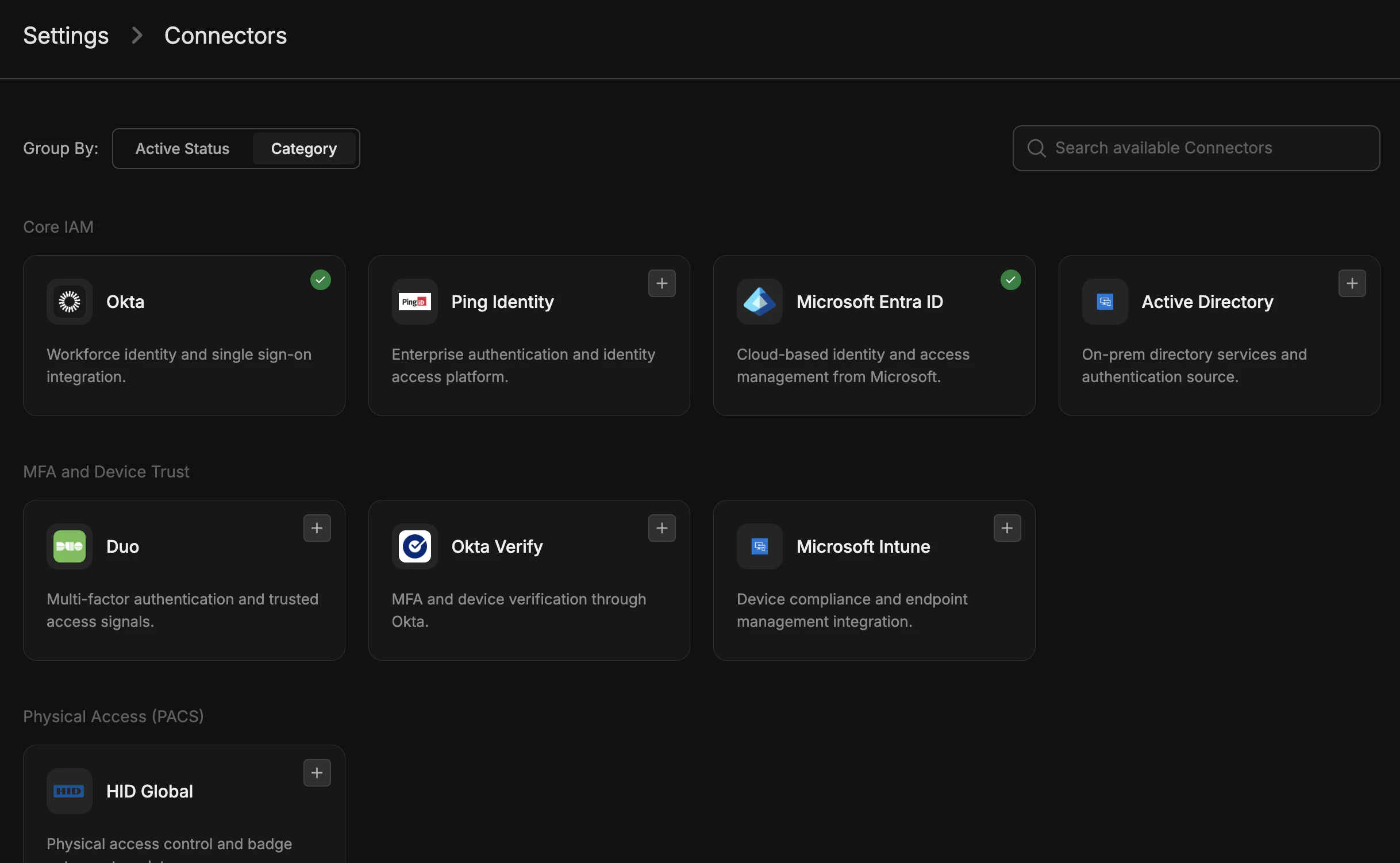Viewport: 1400px width, 863px height.
Task: Click the MFA and Device Trust heading
Action: (x=106, y=472)
